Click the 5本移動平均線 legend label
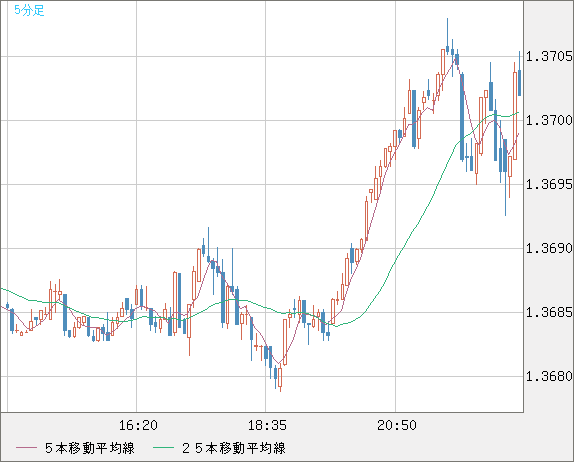 tap(90, 448)
